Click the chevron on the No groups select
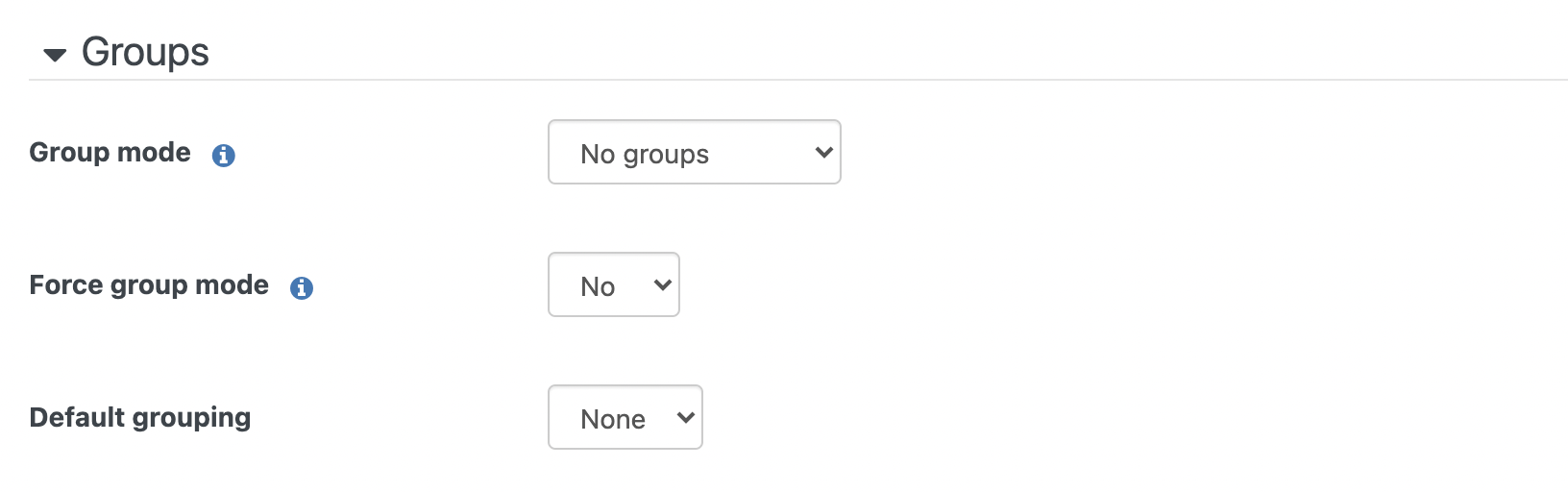The width and height of the screenshot is (1568, 492). [823, 152]
